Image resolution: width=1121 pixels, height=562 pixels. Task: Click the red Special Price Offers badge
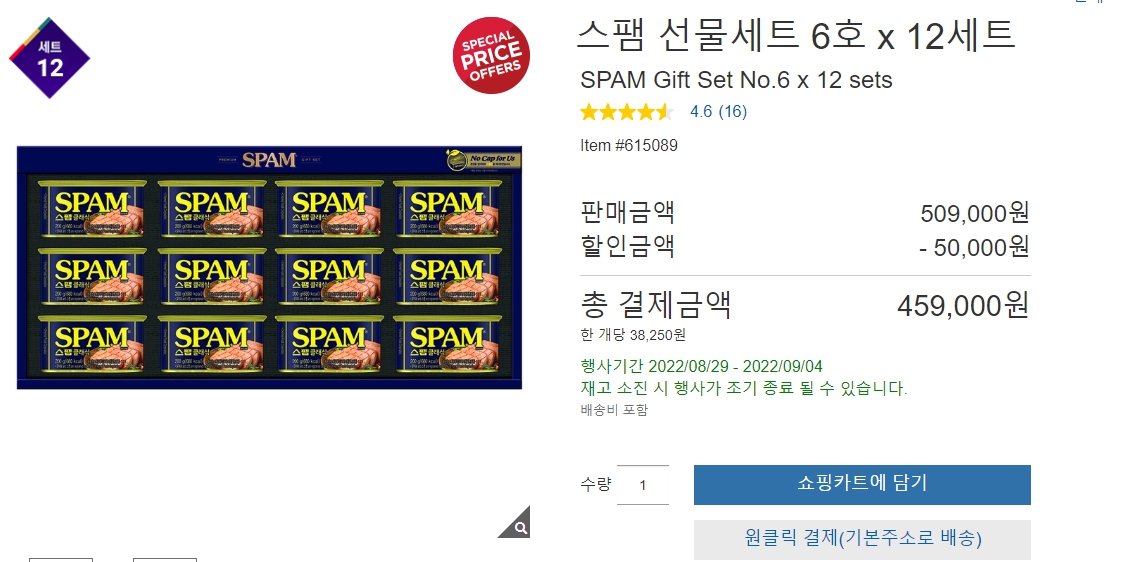[x=491, y=55]
